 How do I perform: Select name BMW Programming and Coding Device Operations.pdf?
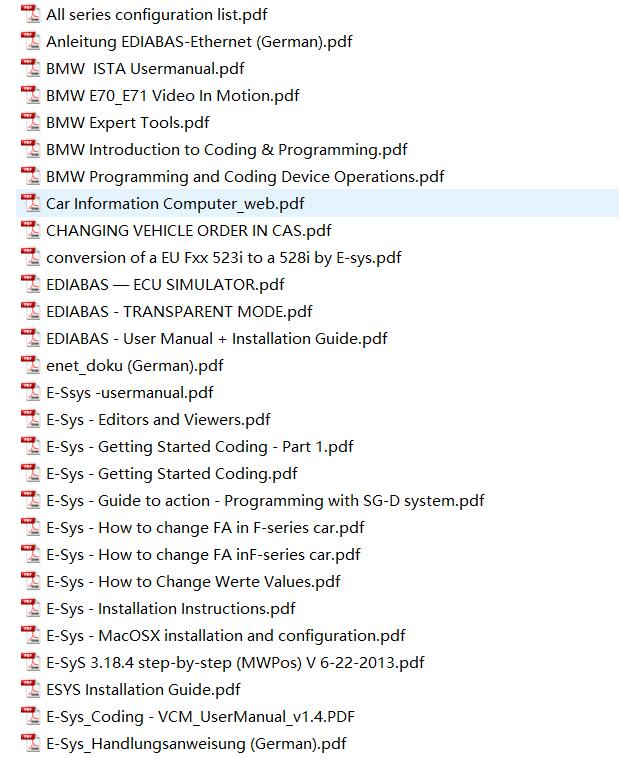tap(245, 177)
